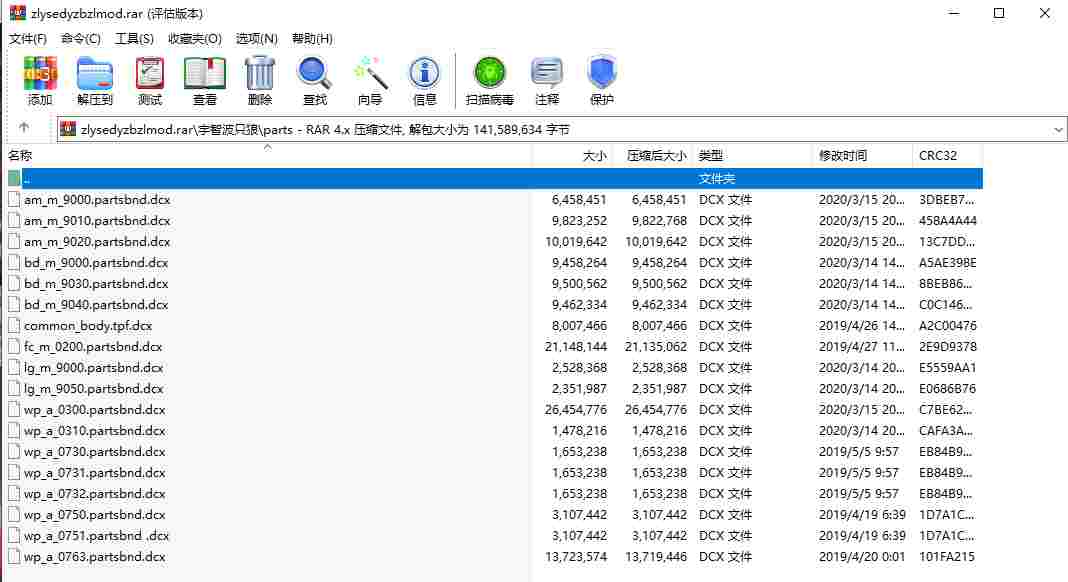Click modified date 2019/4/20 0:01
Viewport: 1068px width, 582px height.
pyautogui.click(x=862, y=557)
